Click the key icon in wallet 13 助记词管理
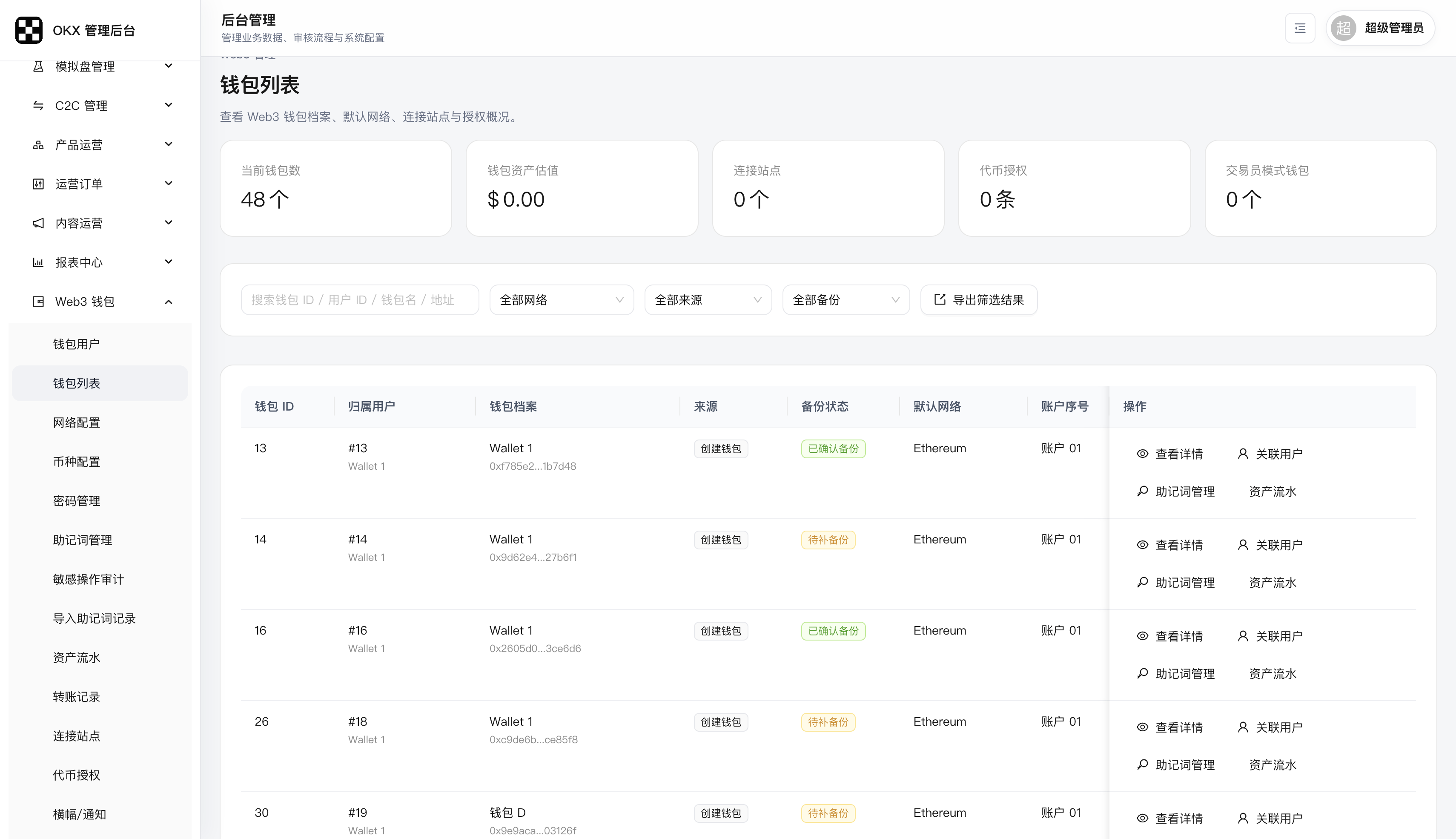This screenshot has height=839, width=1456. click(1143, 491)
